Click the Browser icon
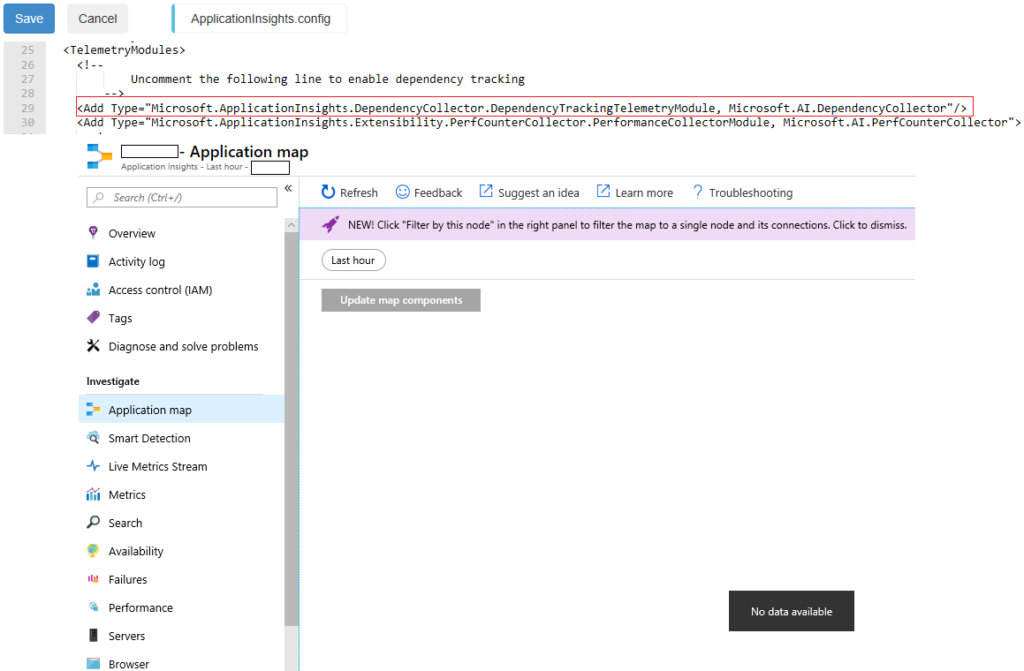Viewport: 1024px width, 671px height. point(93,663)
